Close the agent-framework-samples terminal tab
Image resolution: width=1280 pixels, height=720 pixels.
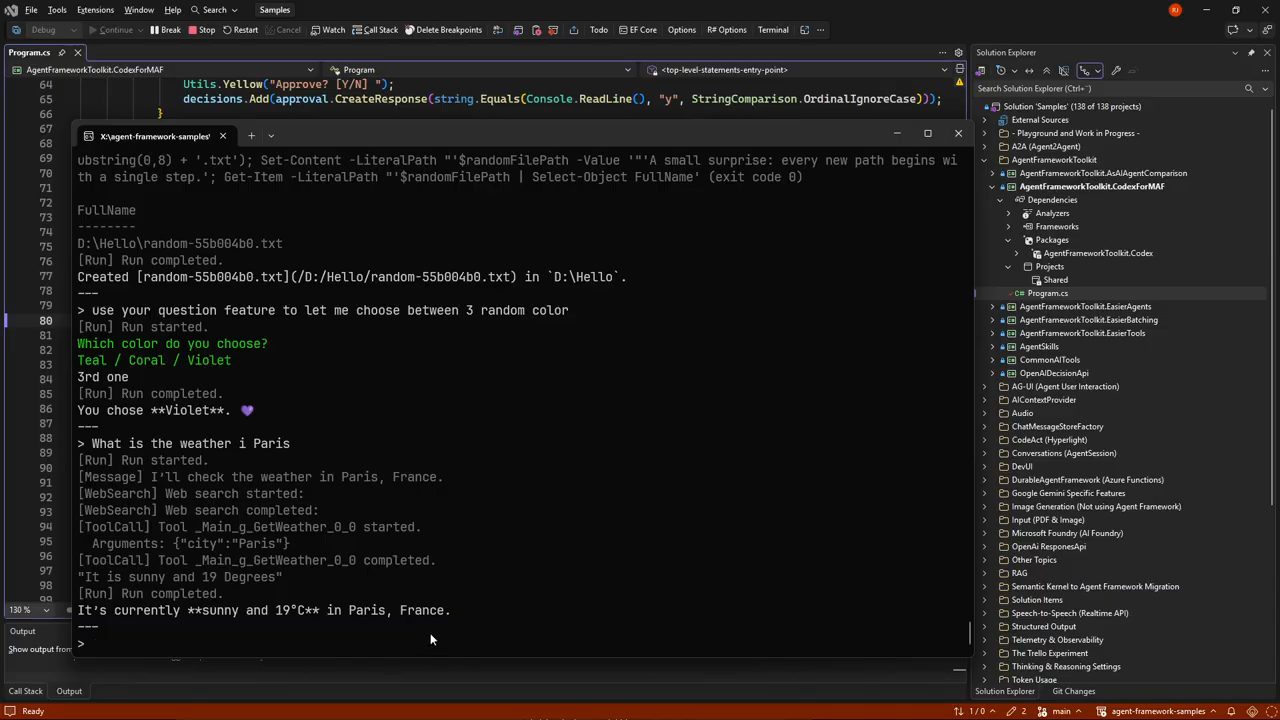point(222,136)
